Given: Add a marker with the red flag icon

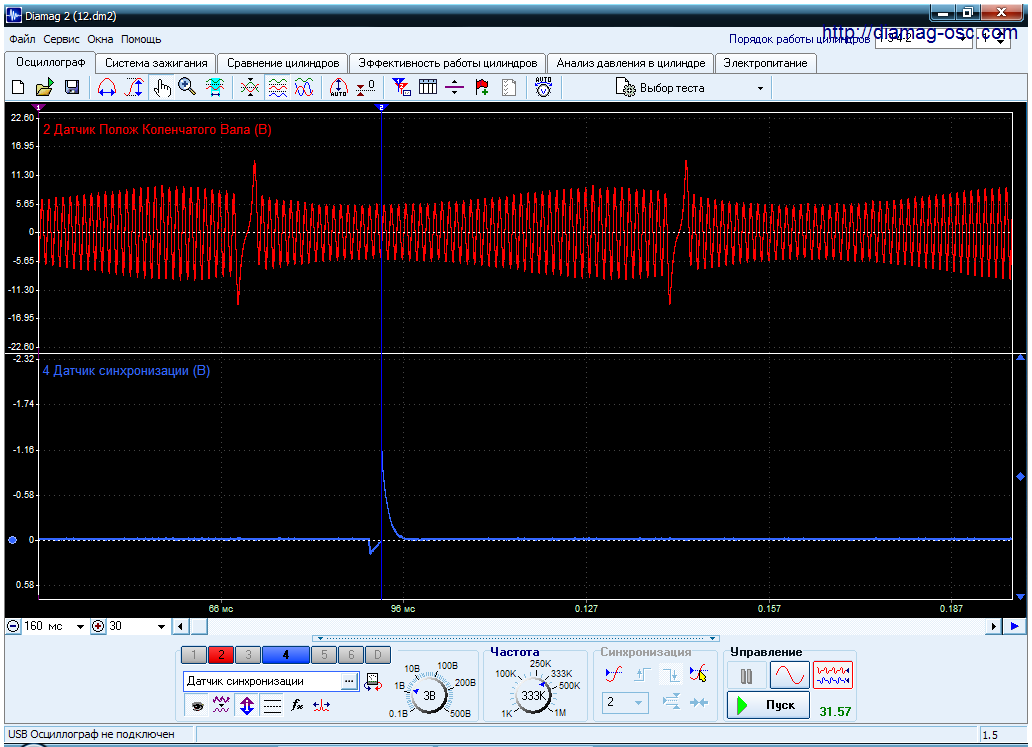Looking at the screenshot, I should pyautogui.click(x=482, y=88).
